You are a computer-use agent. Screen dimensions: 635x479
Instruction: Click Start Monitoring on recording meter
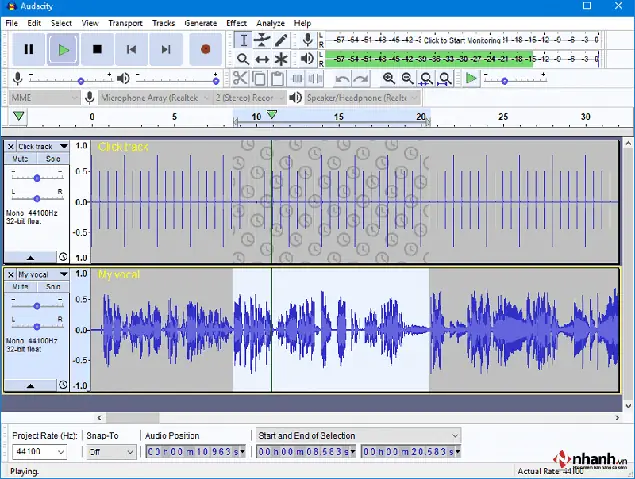pyautogui.click(x=462, y=40)
